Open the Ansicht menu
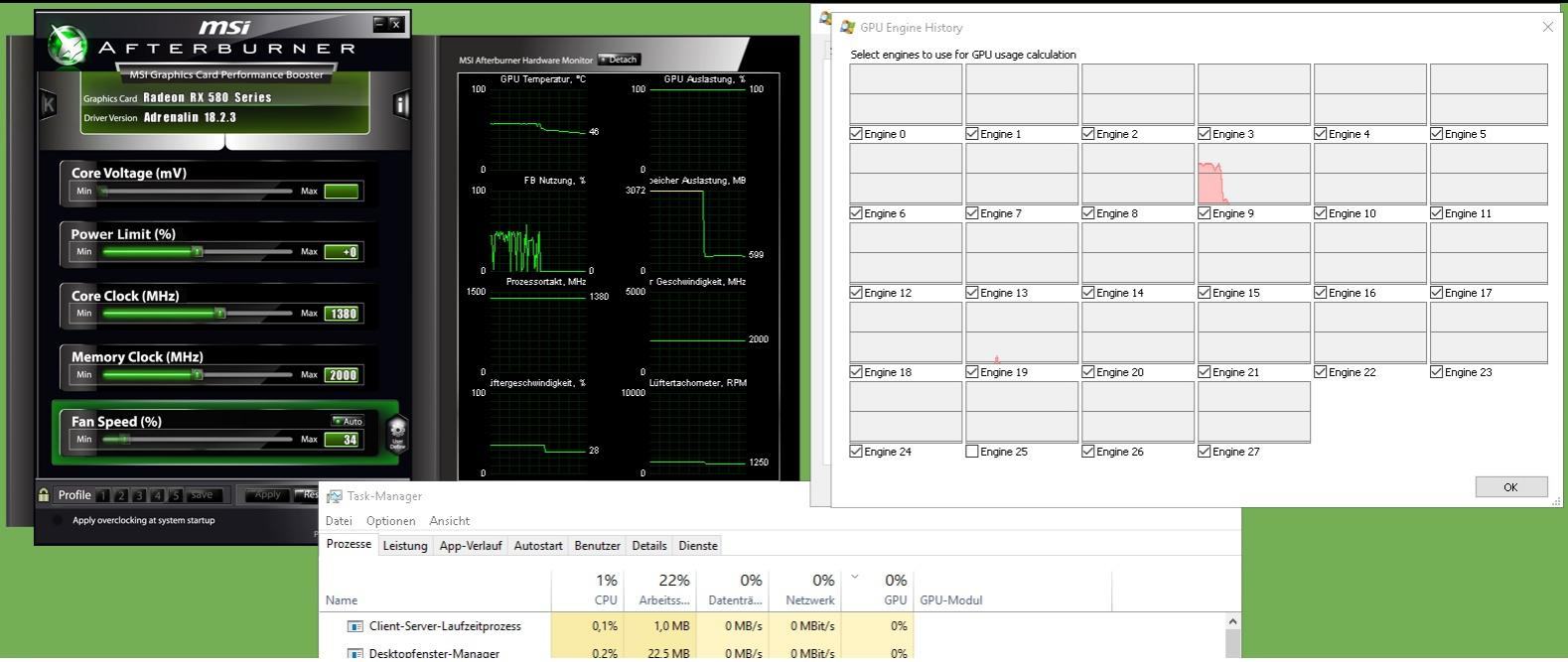This screenshot has width=1568, height=662. coord(450,521)
